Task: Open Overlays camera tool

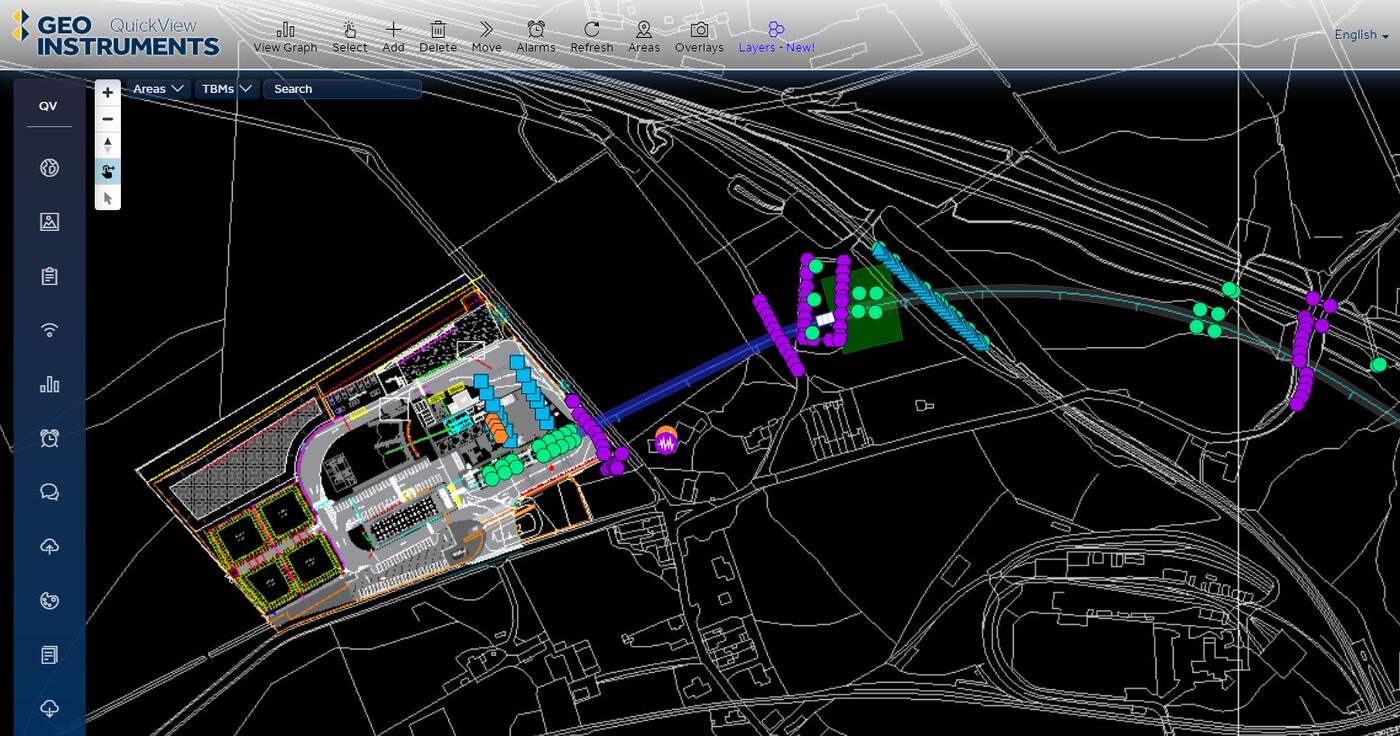Action: 699,37
